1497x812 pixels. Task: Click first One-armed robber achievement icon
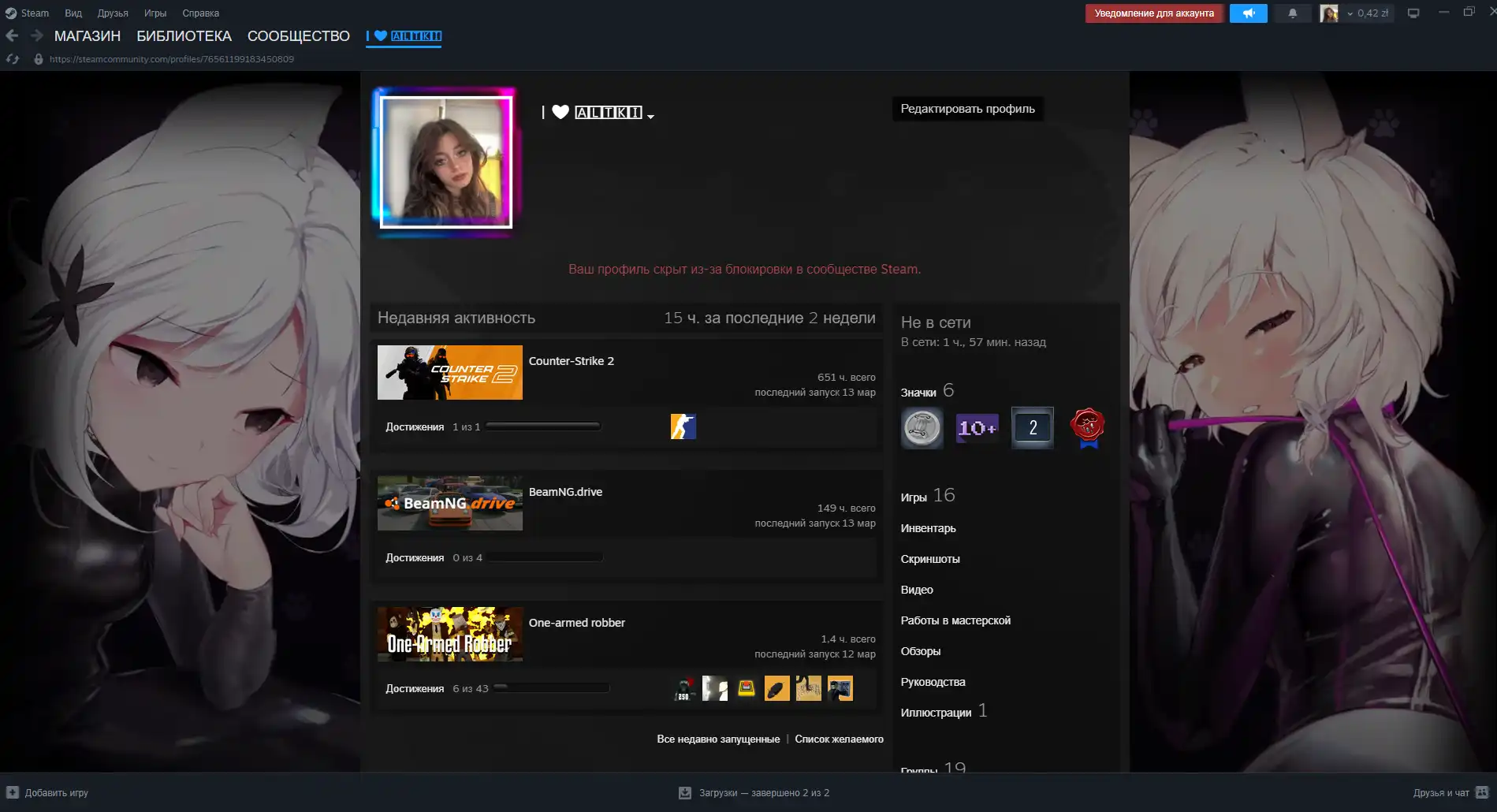pos(683,688)
